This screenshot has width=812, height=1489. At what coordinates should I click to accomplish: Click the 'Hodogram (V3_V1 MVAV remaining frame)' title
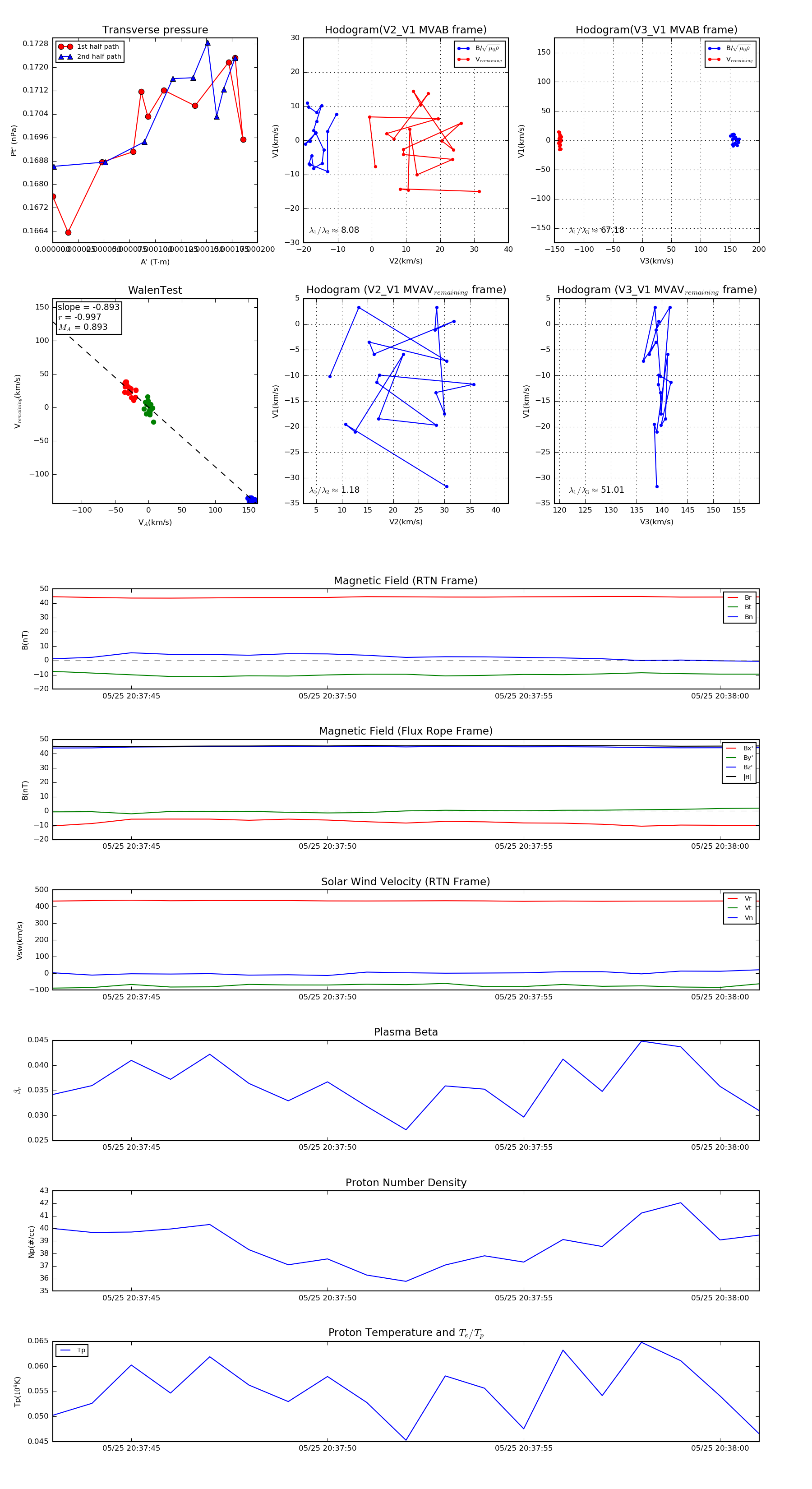pos(656,290)
